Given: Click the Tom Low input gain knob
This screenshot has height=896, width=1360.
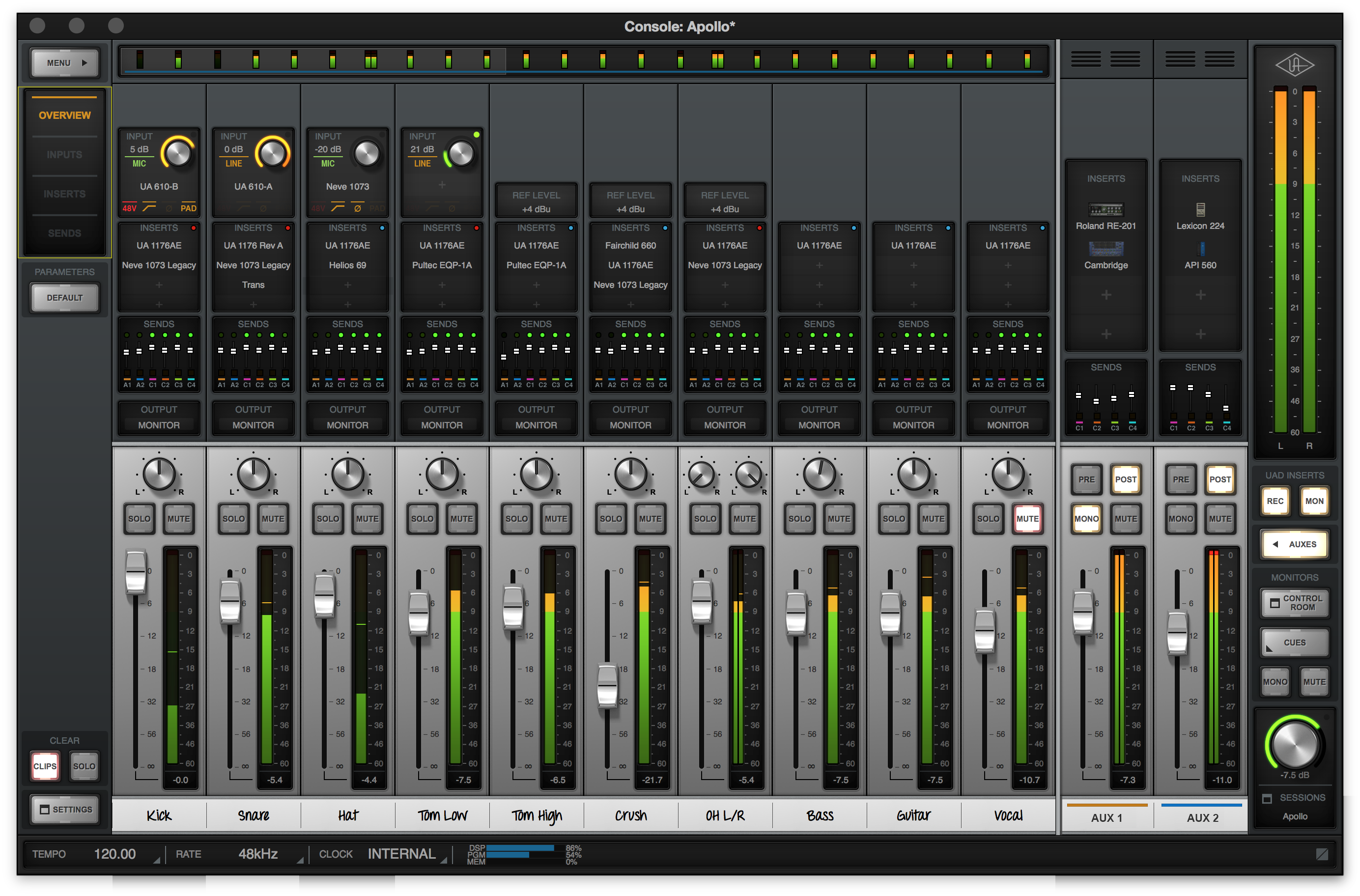Looking at the screenshot, I should 460,153.
